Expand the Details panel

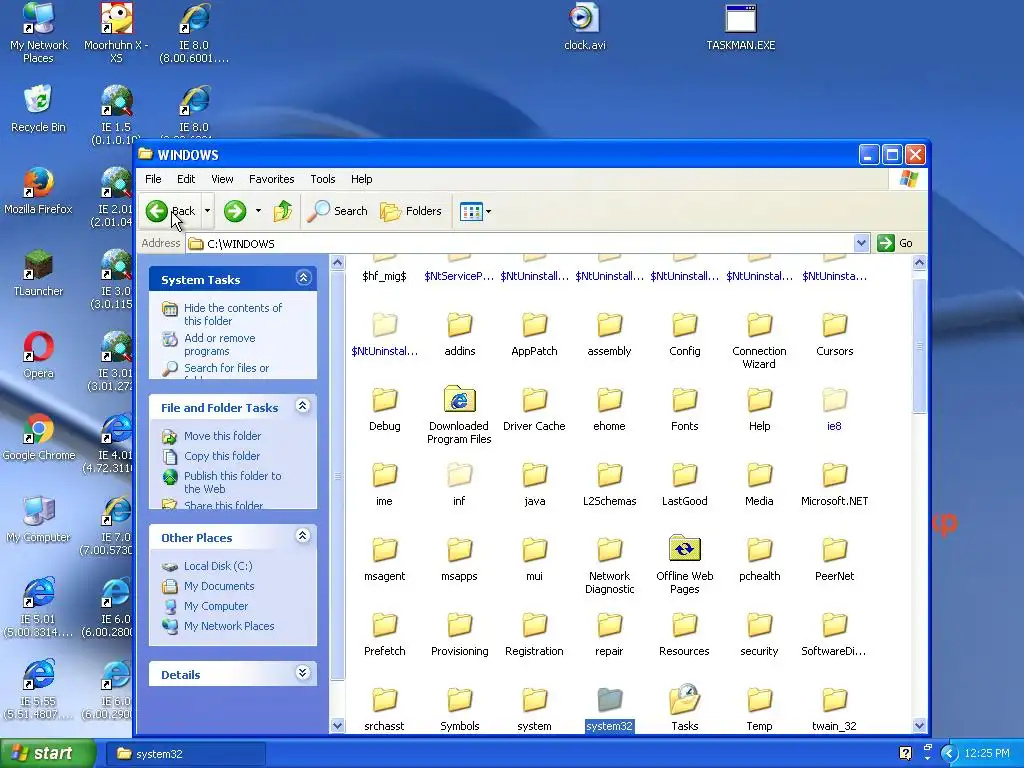pos(303,673)
